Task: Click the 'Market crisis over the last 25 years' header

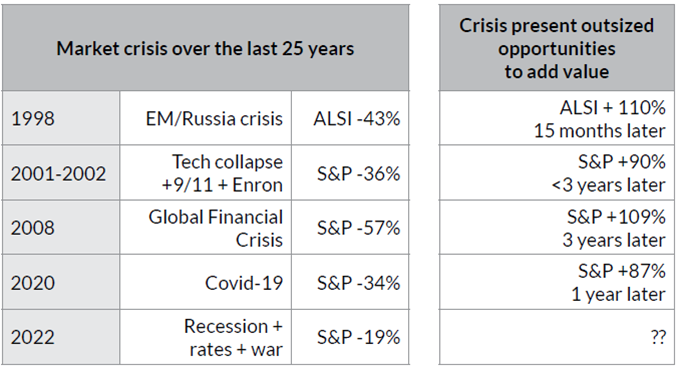Action: point(205,48)
